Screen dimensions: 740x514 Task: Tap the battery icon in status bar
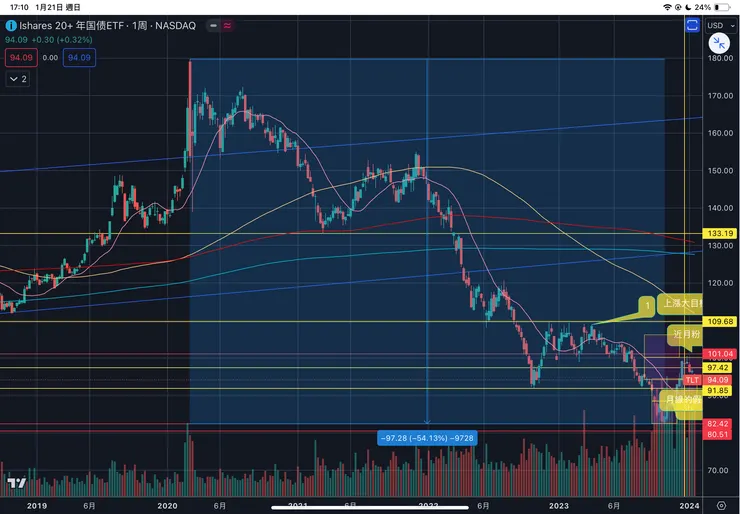(x=720, y=7)
